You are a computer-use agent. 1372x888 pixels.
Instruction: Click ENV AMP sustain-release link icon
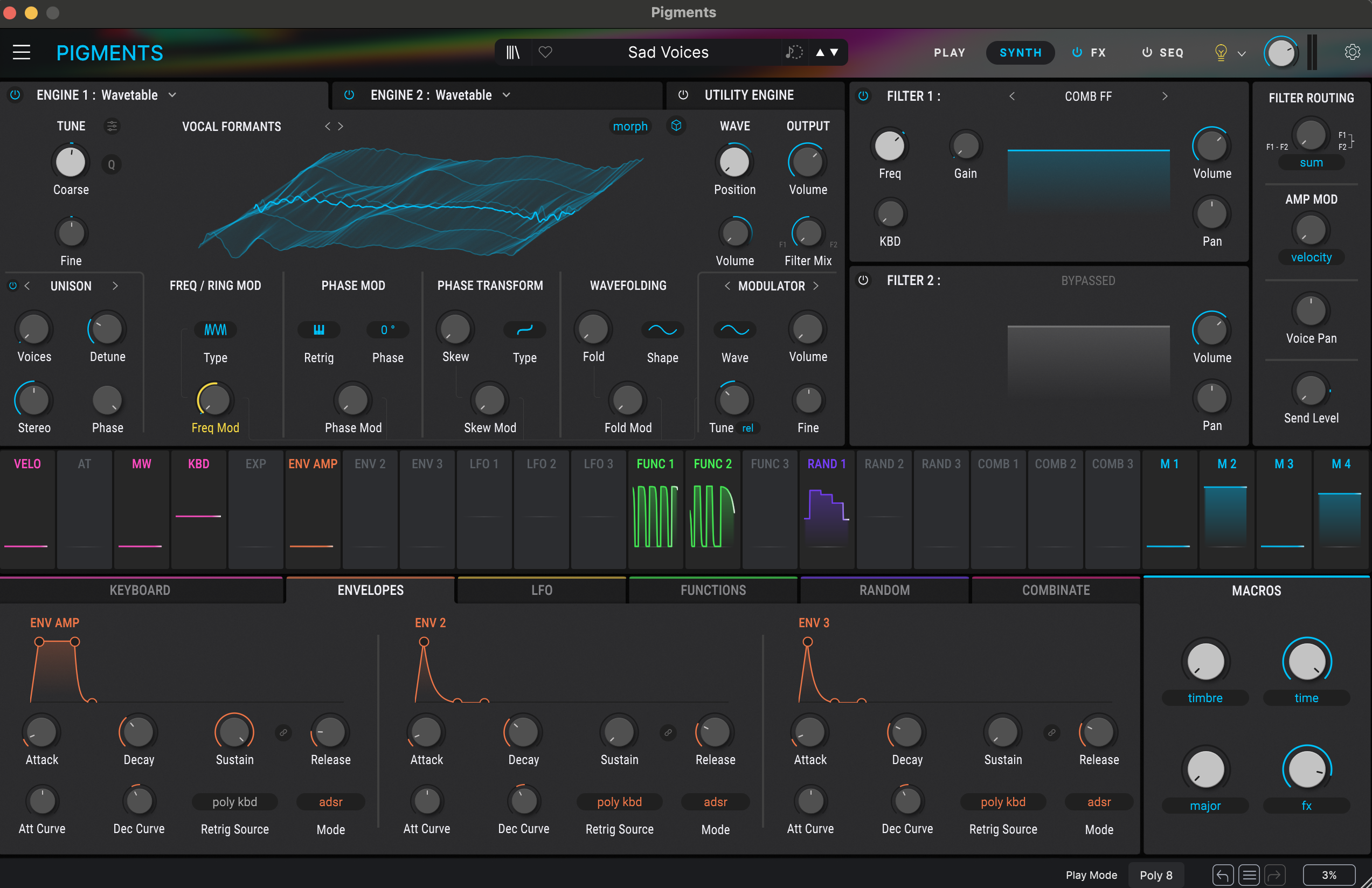[x=283, y=732]
